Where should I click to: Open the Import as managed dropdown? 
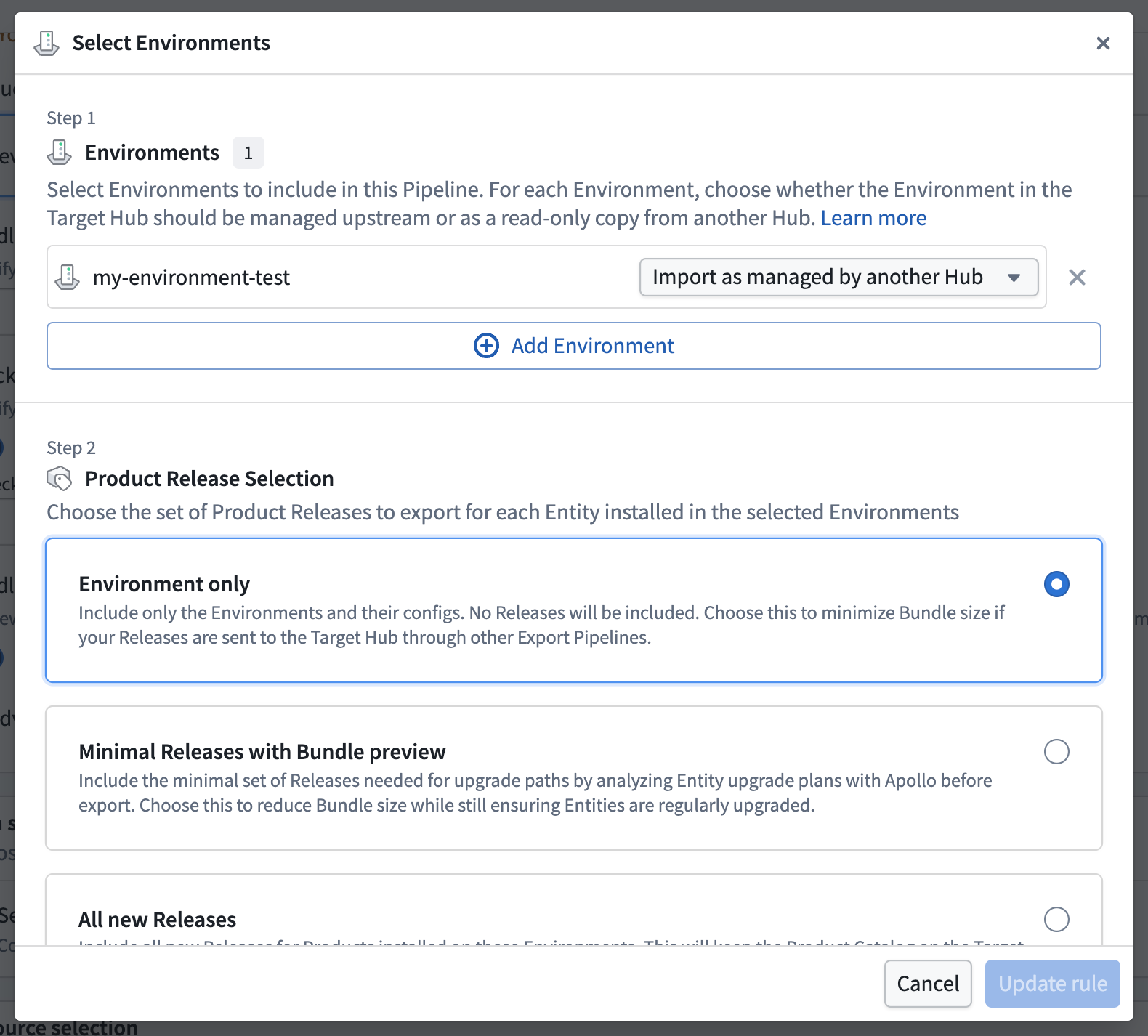[838, 277]
